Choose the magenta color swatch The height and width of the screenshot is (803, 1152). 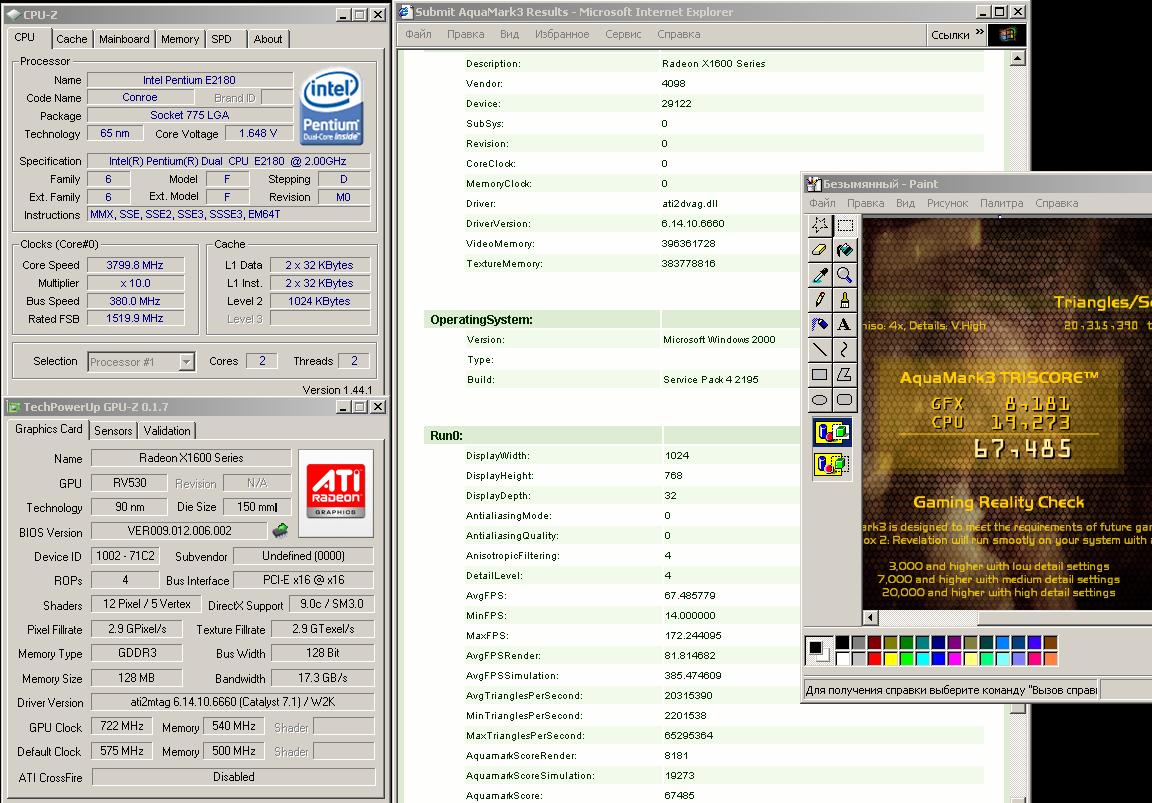(x=954, y=658)
